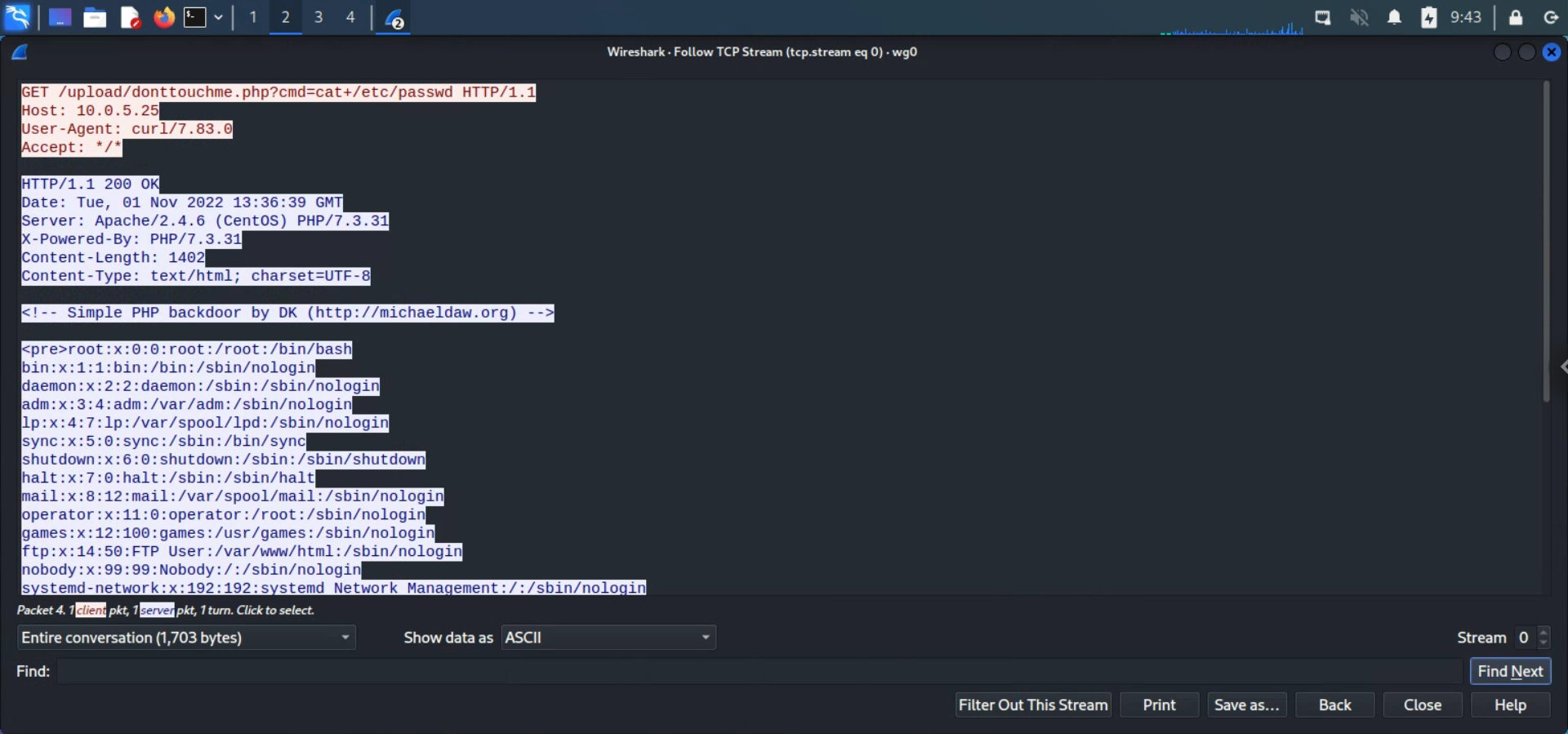Screen dimensions: 1568x734
Task: Click the Close button
Action: coord(1423,705)
